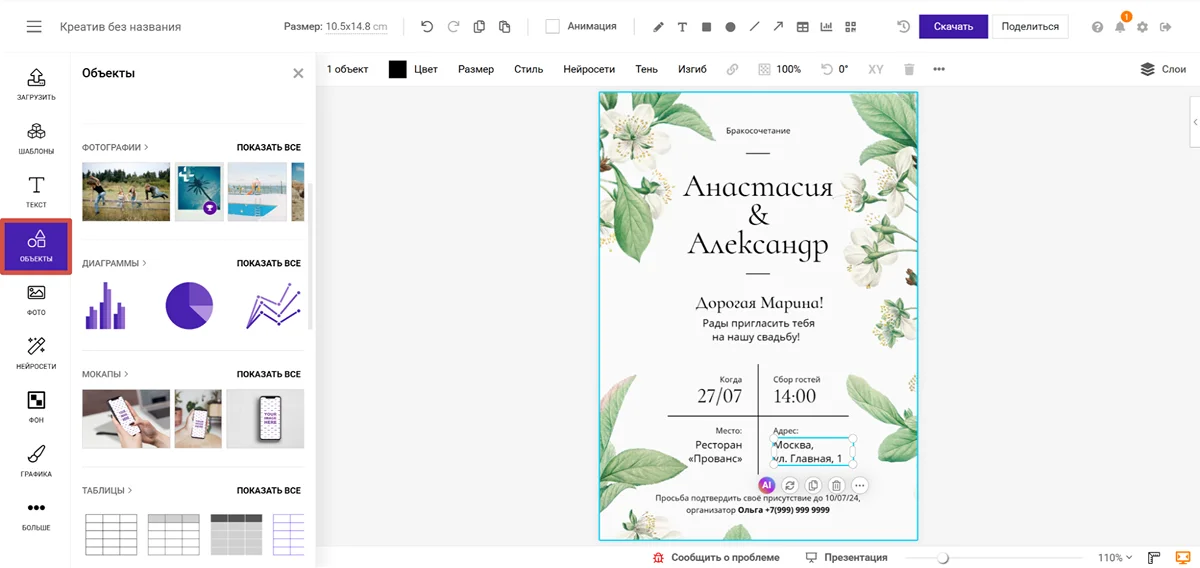Enable the Анимация checkbox

click(x=552, y=27)
